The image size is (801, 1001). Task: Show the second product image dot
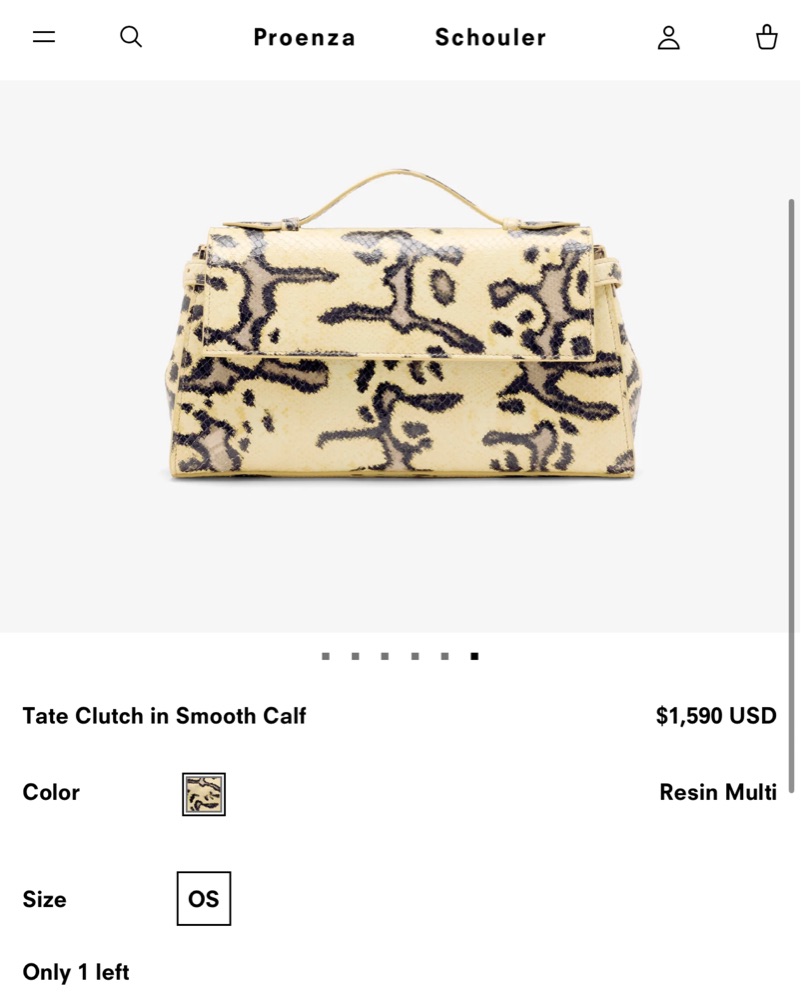(x=356, y=656)
